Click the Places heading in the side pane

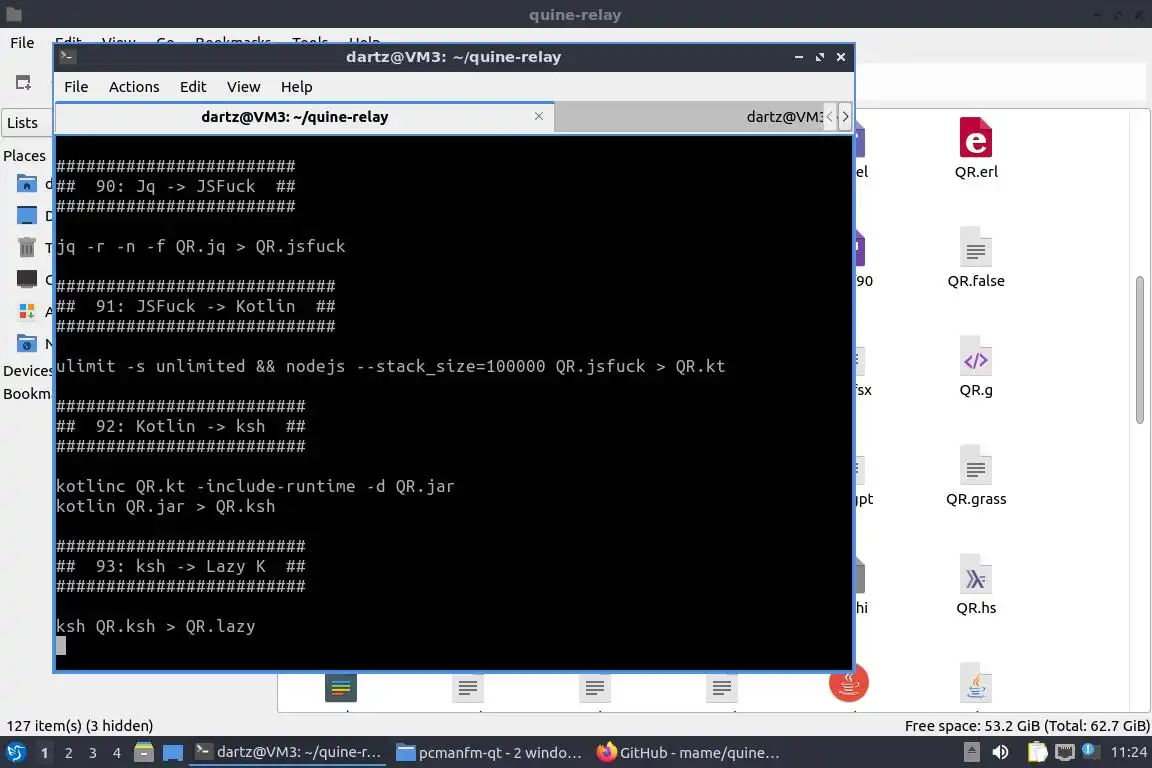(24, 156)
